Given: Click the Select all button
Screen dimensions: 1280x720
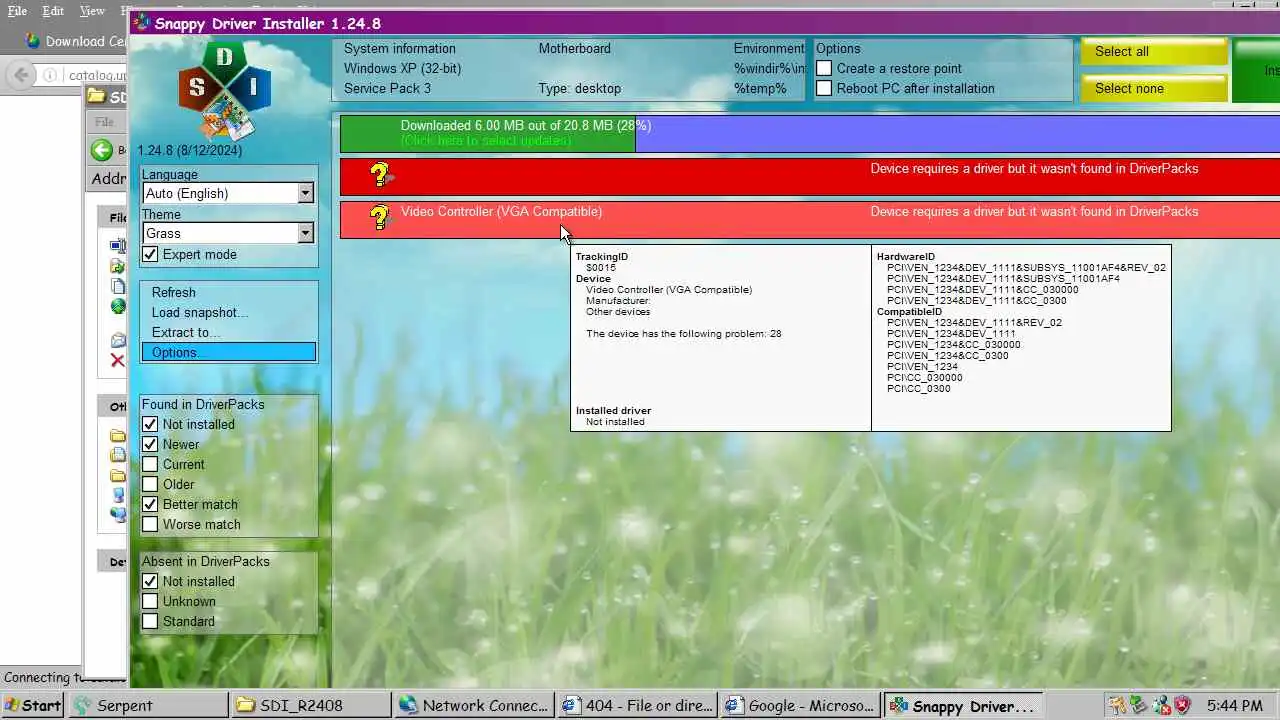Looking at the screenshot, I should click(1154, 51).
